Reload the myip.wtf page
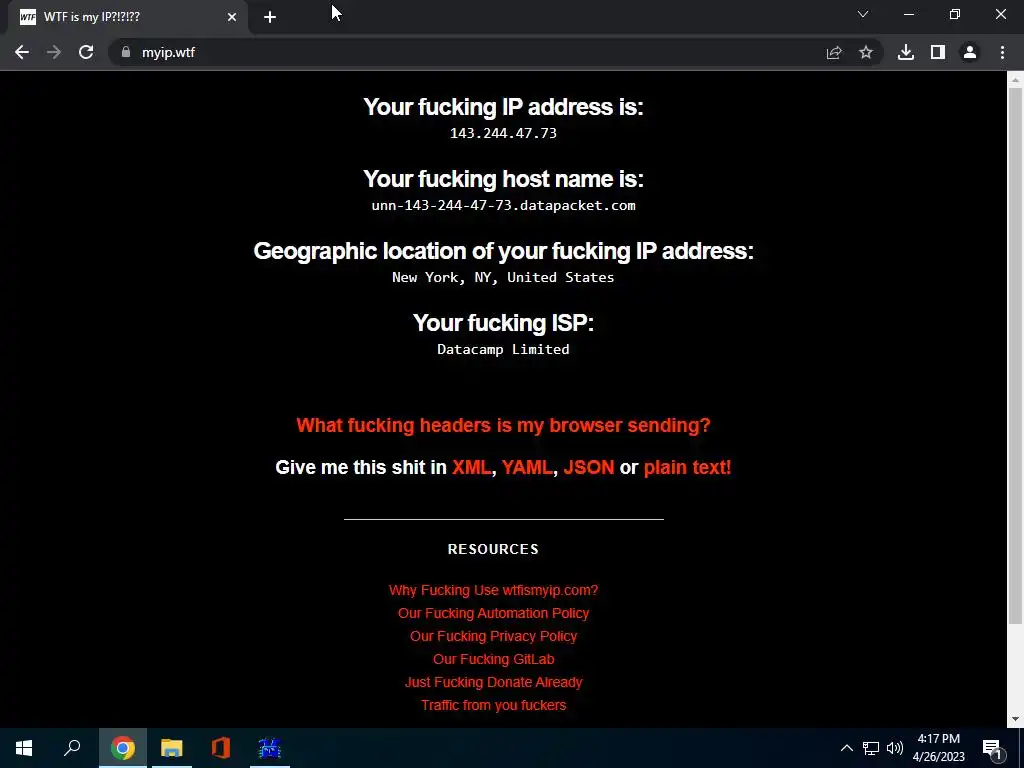This screenshot has width=1024, height=768. point(86,52)
